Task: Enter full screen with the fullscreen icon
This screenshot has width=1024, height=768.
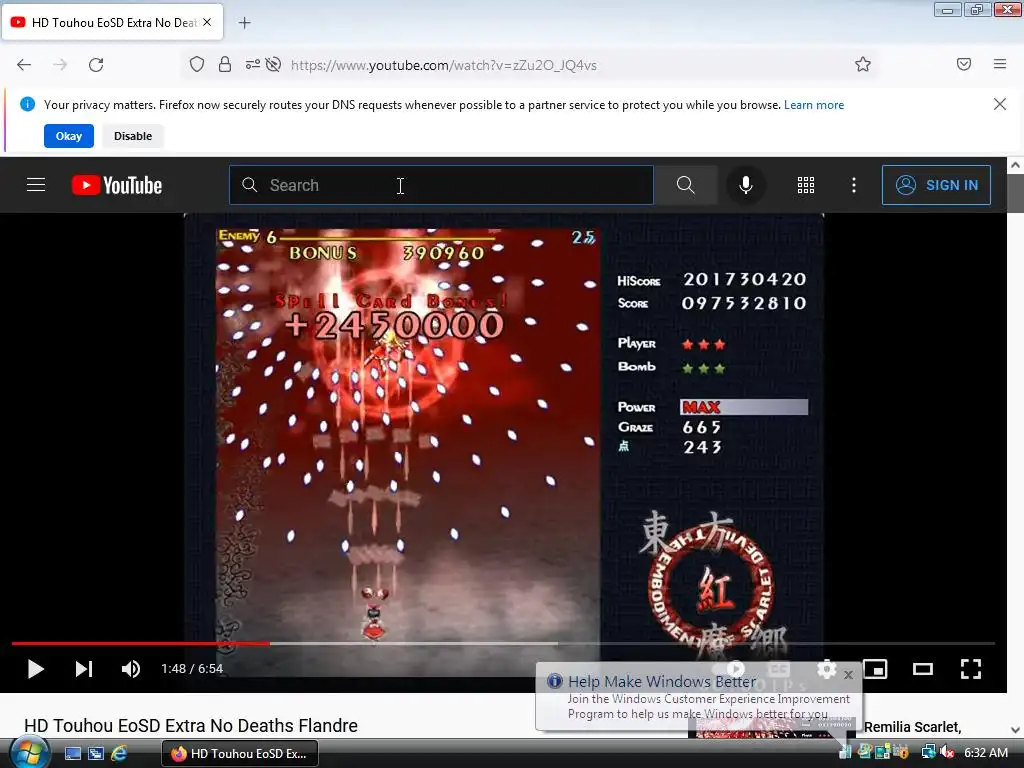Action: [x=970, y=669]
